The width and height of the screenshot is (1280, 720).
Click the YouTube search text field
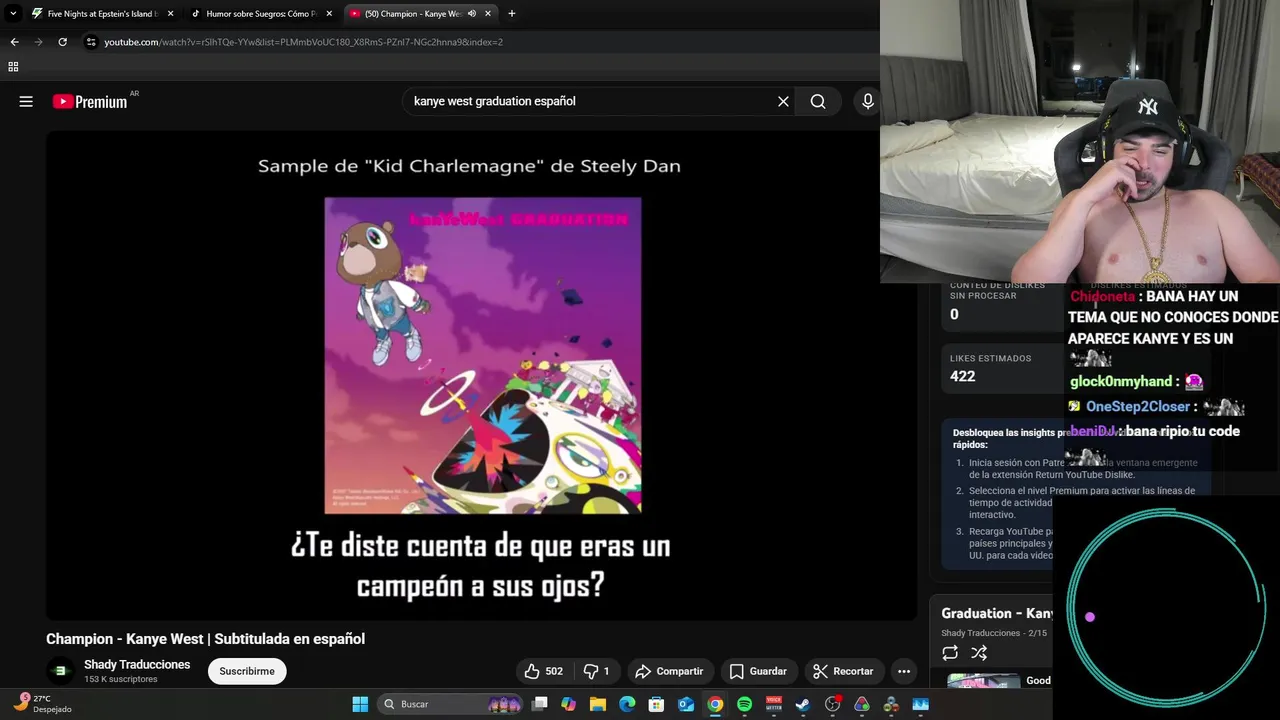(590, 101)
